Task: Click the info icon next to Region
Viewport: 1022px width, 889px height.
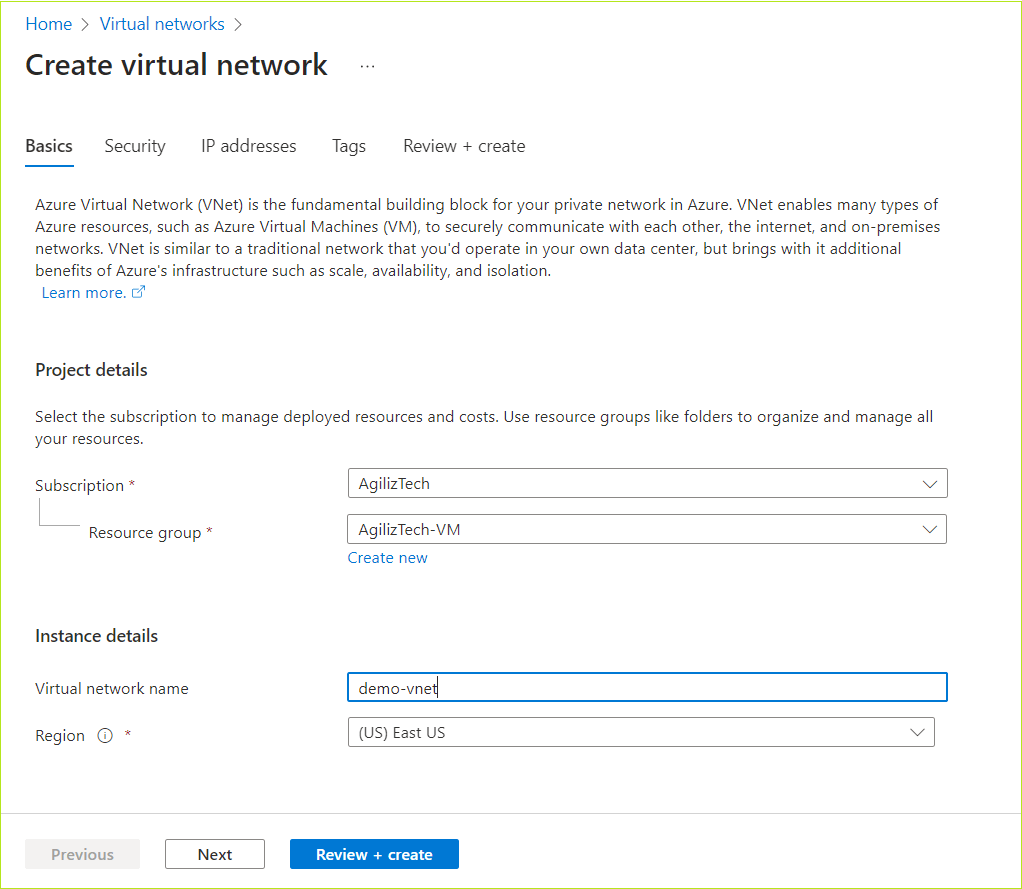Action: (105, 735)
